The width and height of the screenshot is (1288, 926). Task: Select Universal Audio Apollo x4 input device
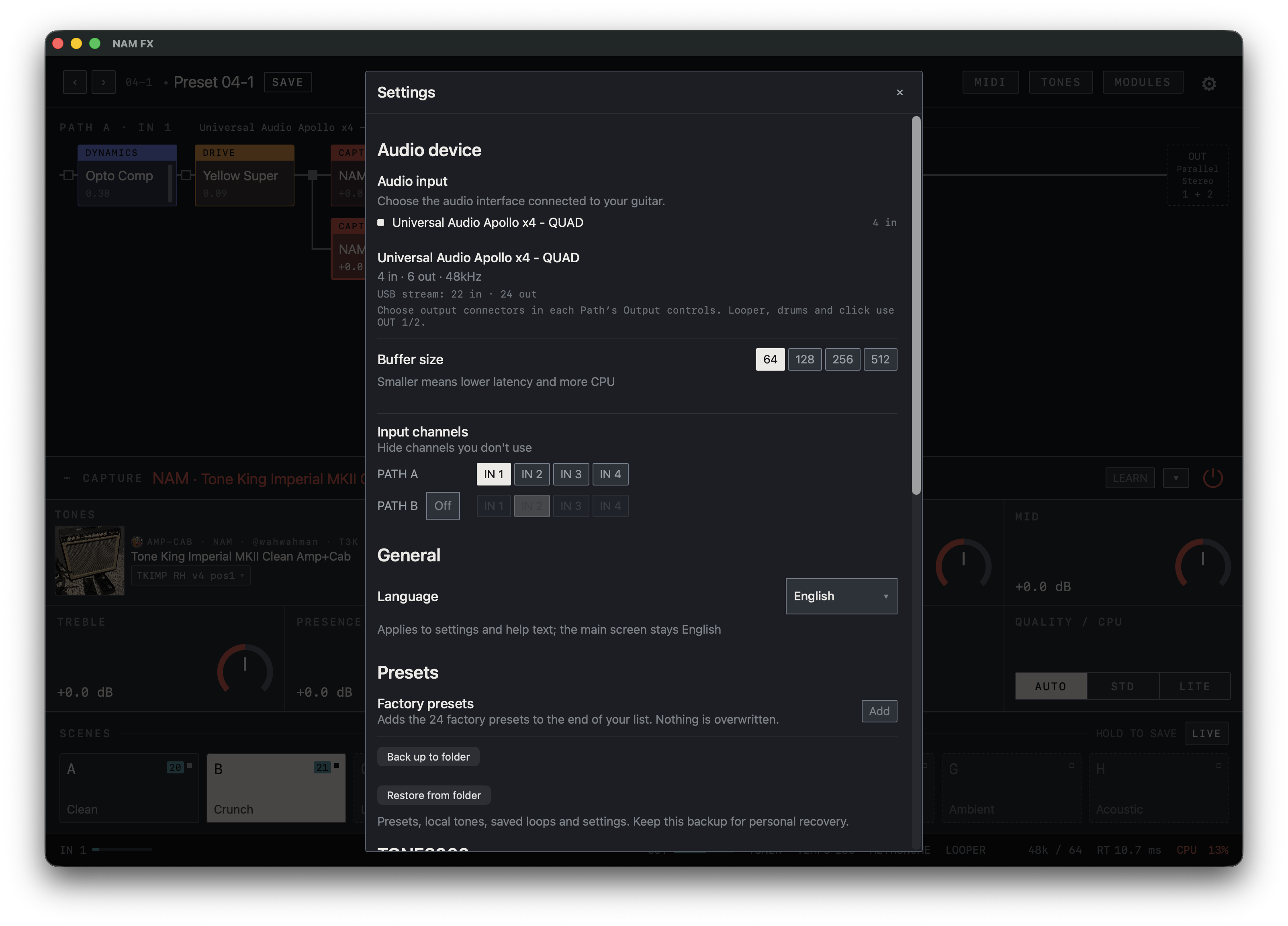click(x=637, y=222)
